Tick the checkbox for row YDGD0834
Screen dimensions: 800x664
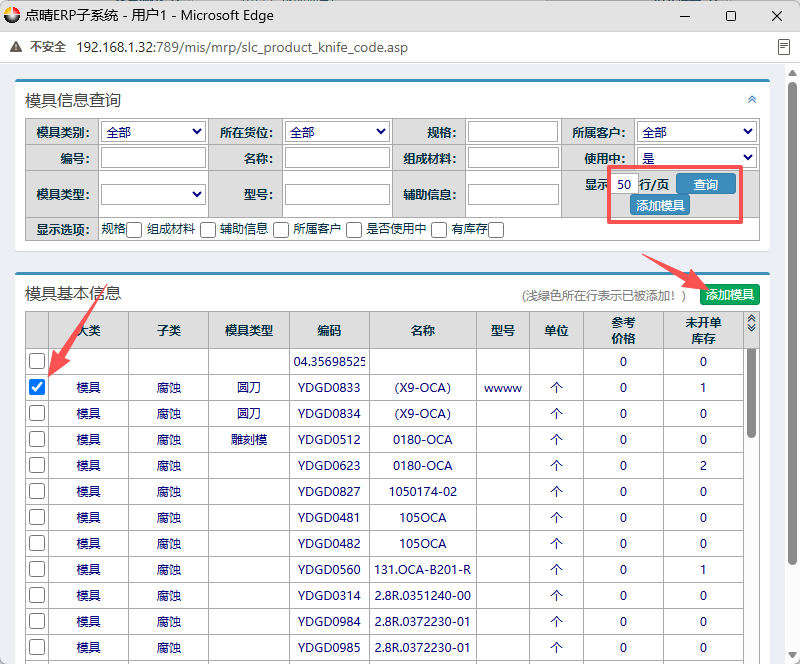pyautogui.click(x=37, y=413)
